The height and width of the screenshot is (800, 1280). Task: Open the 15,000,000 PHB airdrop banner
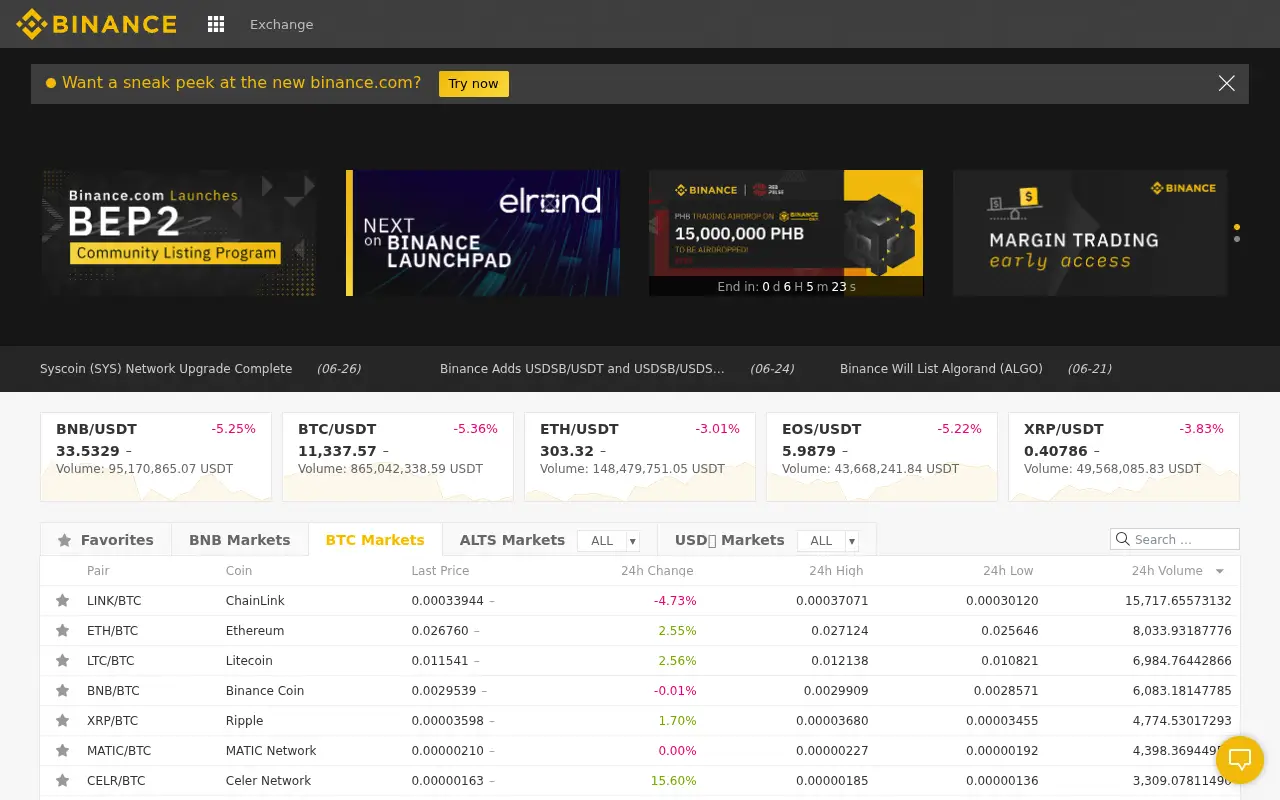[x=786, y=233]
